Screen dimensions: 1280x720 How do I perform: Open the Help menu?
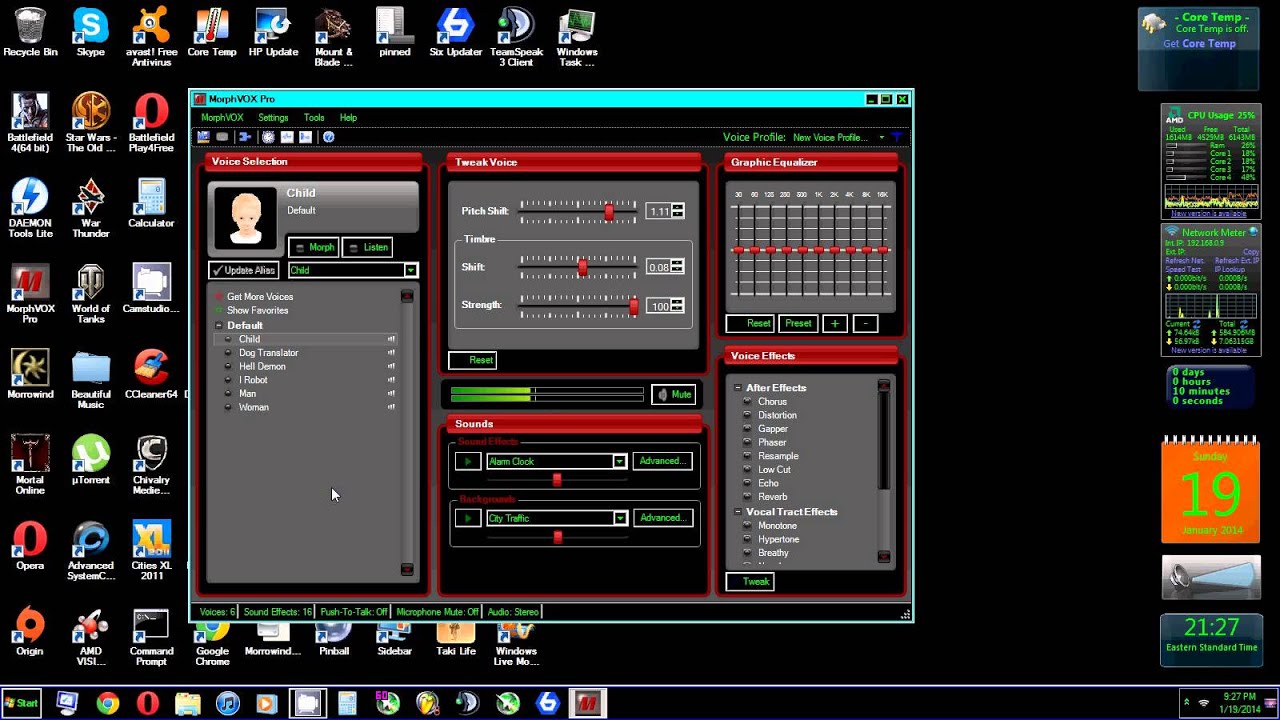point(348,118)
